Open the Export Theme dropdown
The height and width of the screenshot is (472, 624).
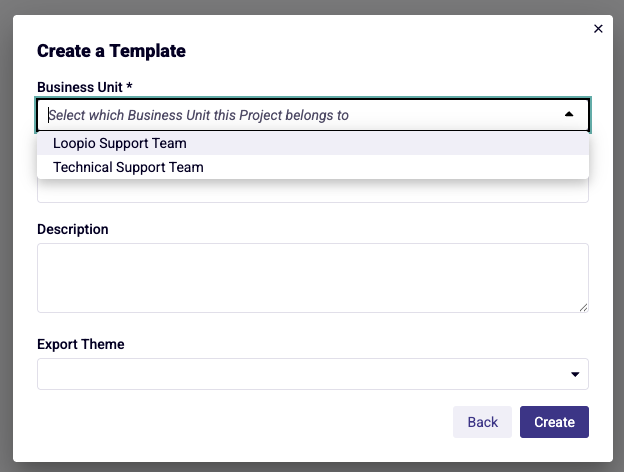pyautogui.click(x=313, y=374)
